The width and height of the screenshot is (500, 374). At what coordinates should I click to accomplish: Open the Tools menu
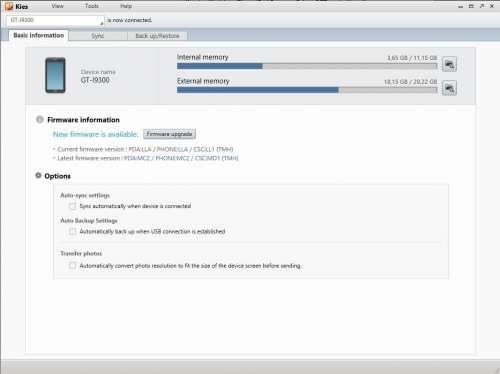pyautogui.click(x=92, y=6)
